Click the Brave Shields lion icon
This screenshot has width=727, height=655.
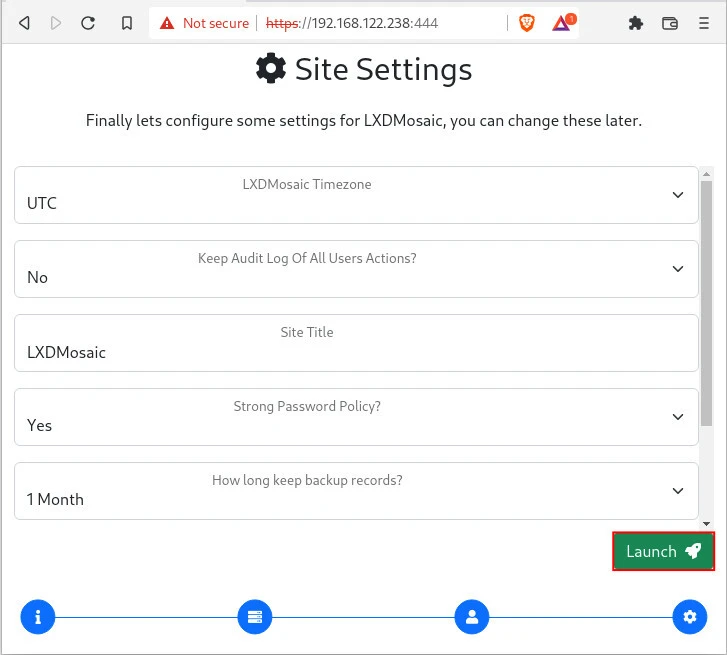(x=527, y=23)
